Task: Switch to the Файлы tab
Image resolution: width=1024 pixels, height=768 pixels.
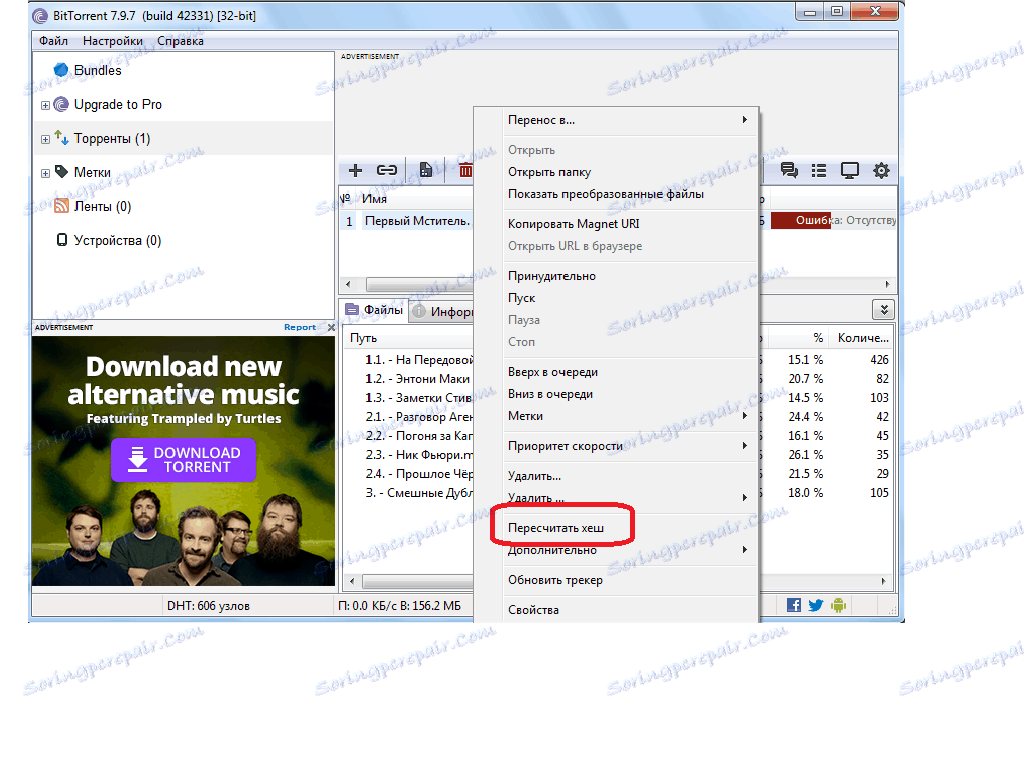Action: pyautogui.click(x=374, y=310)
